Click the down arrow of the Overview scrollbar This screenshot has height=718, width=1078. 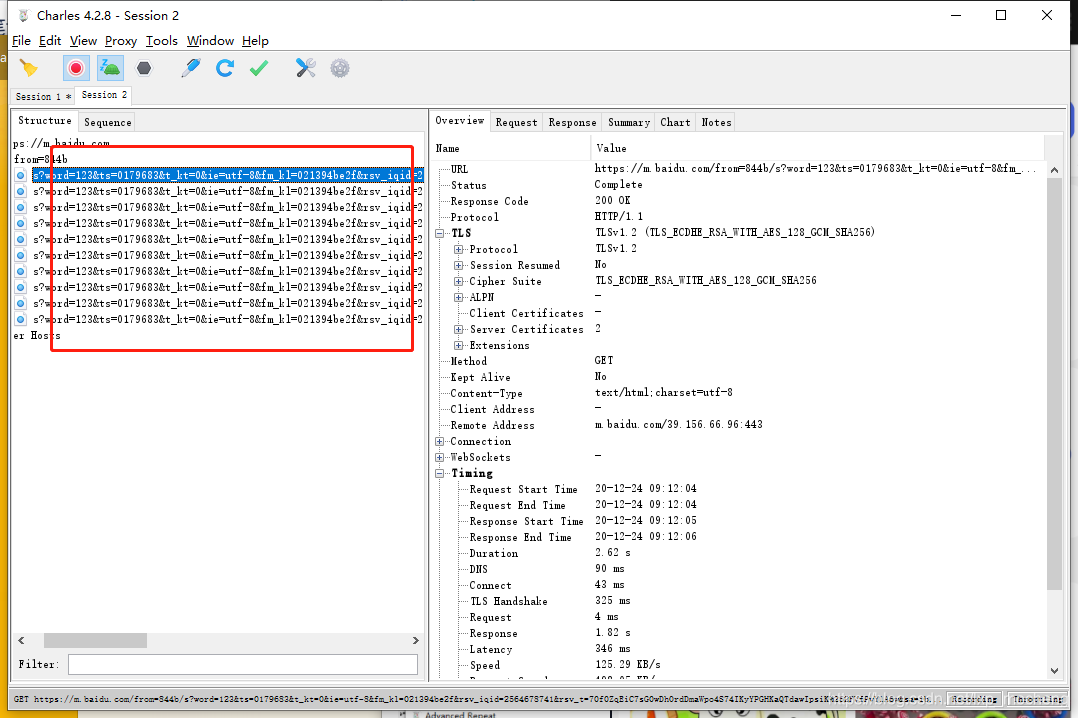pos(1055,671)
